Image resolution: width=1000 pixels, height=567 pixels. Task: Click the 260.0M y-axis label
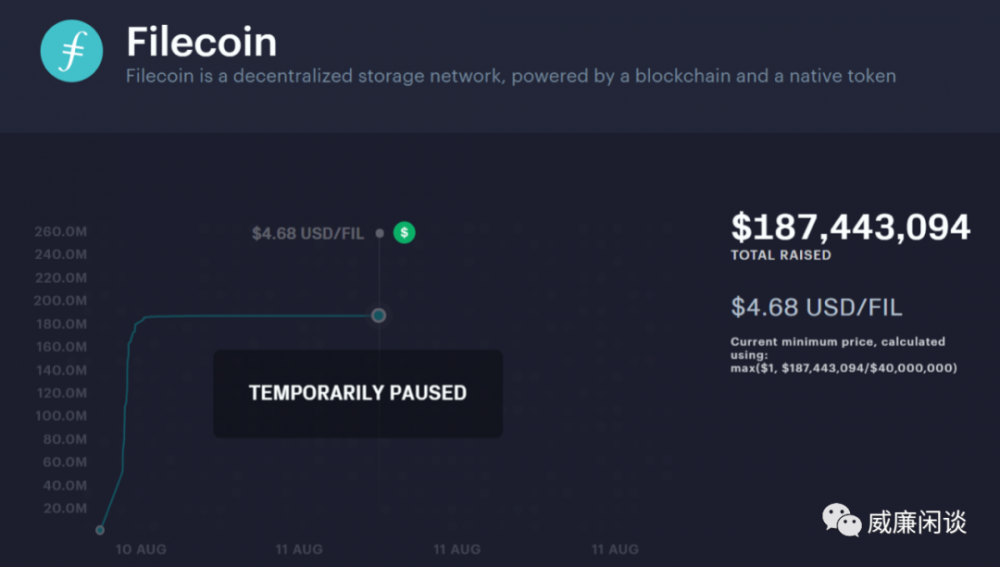pyautogui.click(x=61, y=231)
